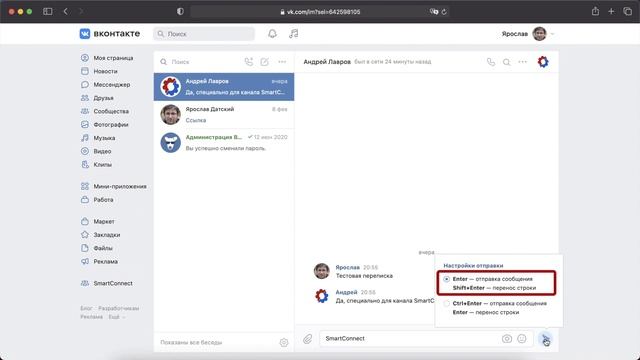Click the VKontakte logo
Screen dimensions: 640x360
click(x=110, y=33)
